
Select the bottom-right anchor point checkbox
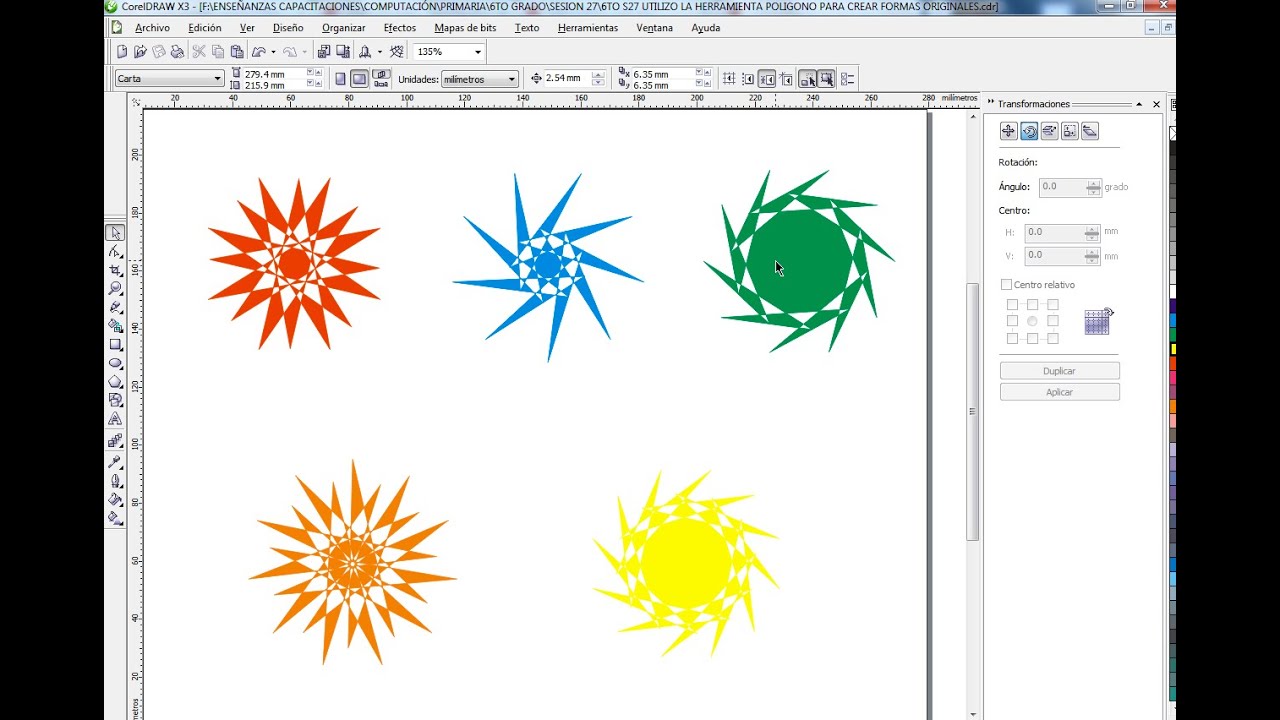coord(1053,338)
